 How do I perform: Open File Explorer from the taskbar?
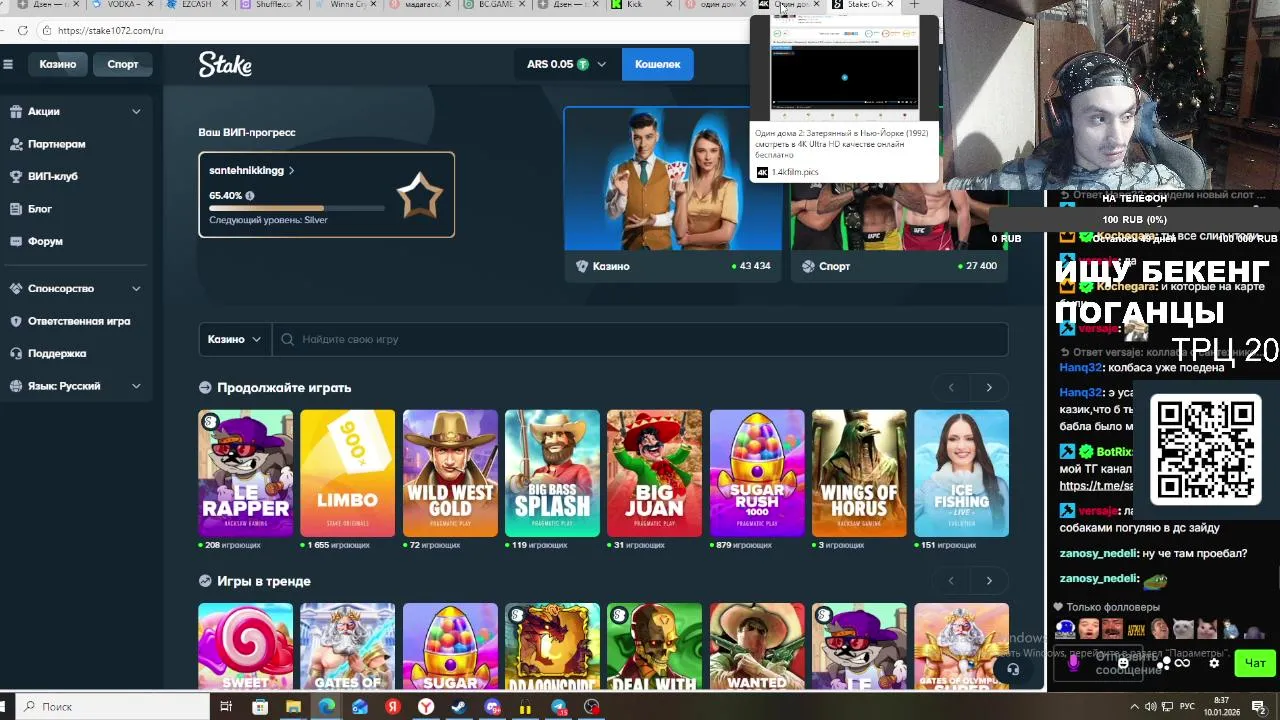(293, 707)
